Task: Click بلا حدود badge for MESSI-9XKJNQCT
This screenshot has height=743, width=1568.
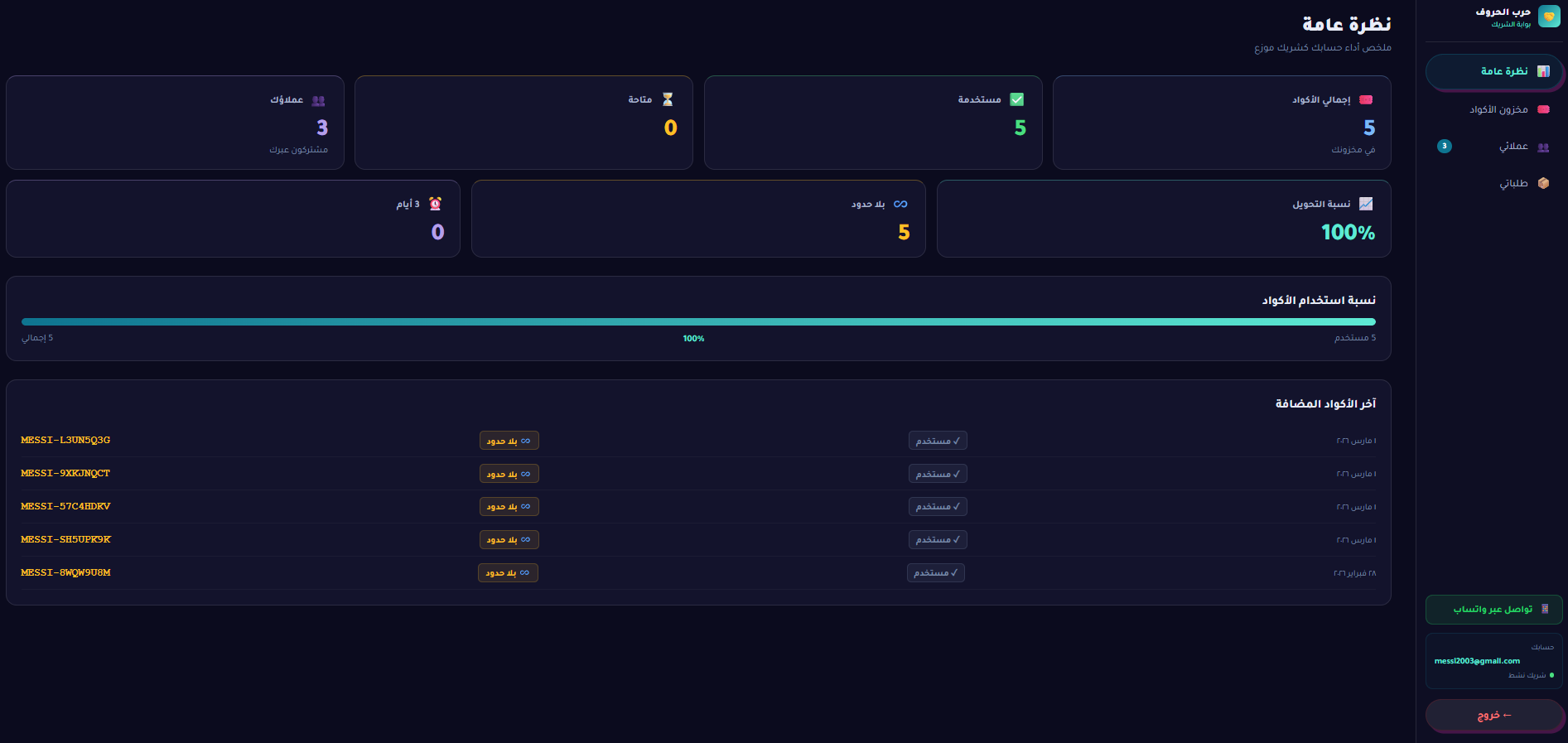Action: 509,474
